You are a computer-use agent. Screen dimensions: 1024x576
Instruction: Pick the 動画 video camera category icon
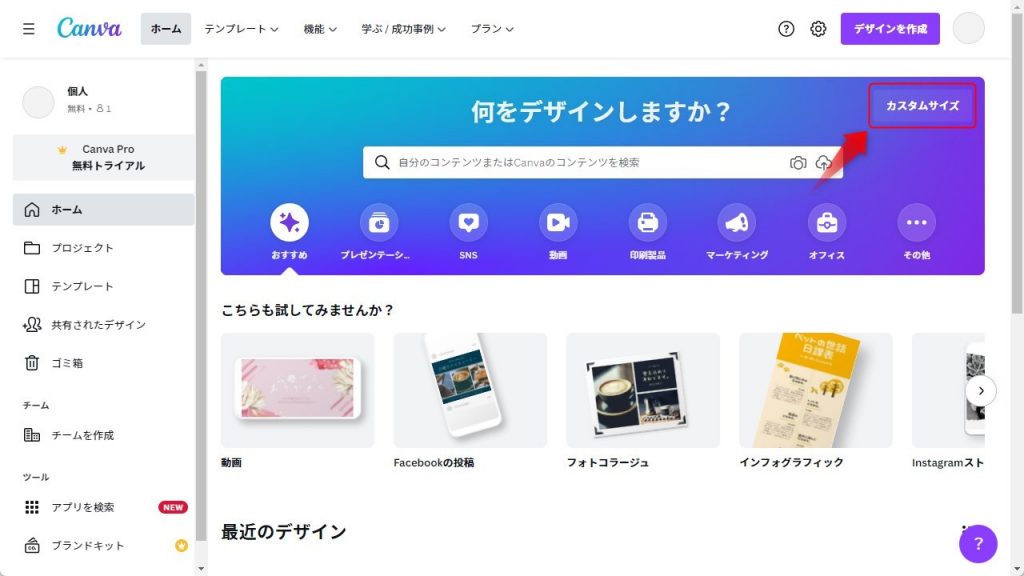click(x=558, y=223)
